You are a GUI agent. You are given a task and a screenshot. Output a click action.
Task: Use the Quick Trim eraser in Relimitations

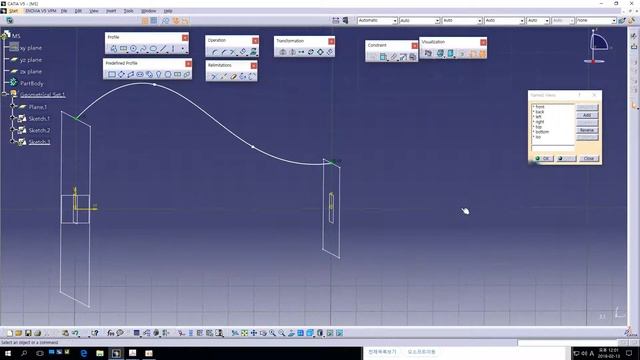click(x=233, y=76)
